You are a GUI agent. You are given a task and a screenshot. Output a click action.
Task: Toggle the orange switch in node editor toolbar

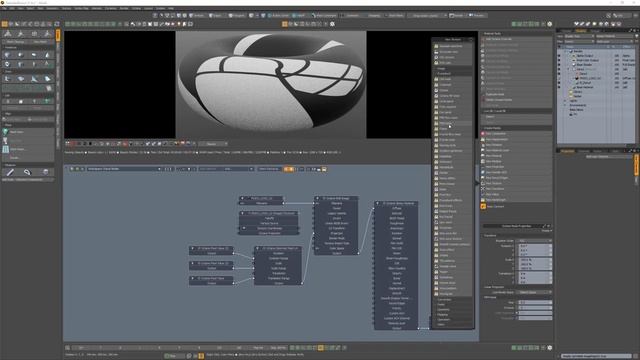[288, 169]
